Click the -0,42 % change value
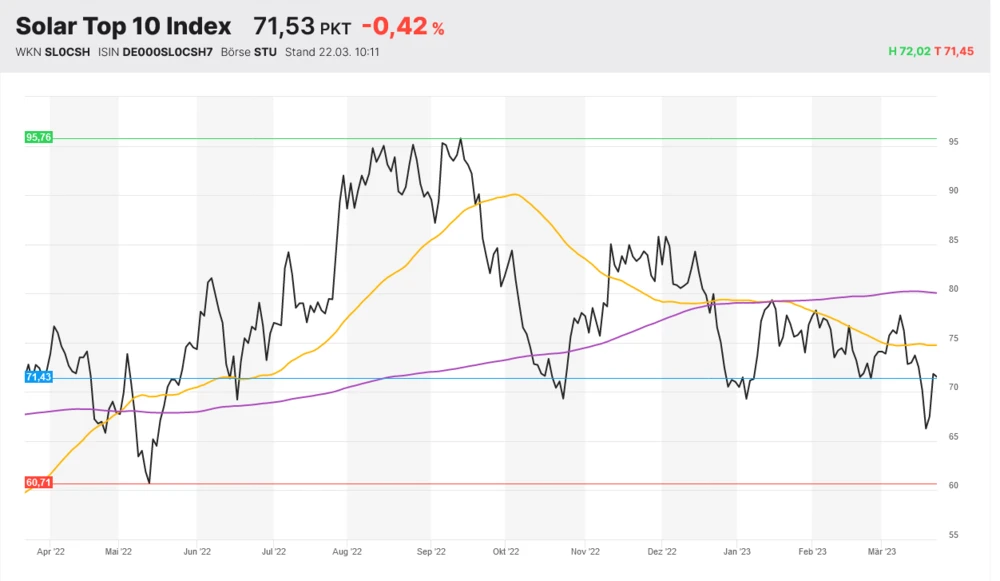Viewport: 1000px width, 581px height. tap(402, 27)
